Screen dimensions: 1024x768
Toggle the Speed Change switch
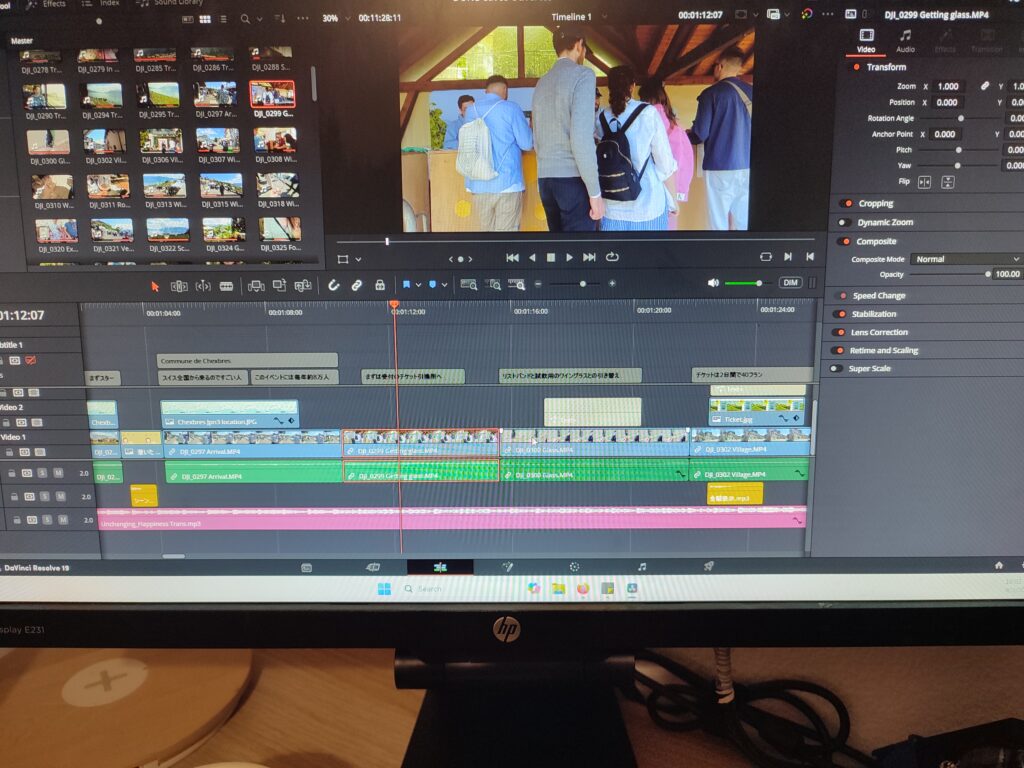click(840, 295)
